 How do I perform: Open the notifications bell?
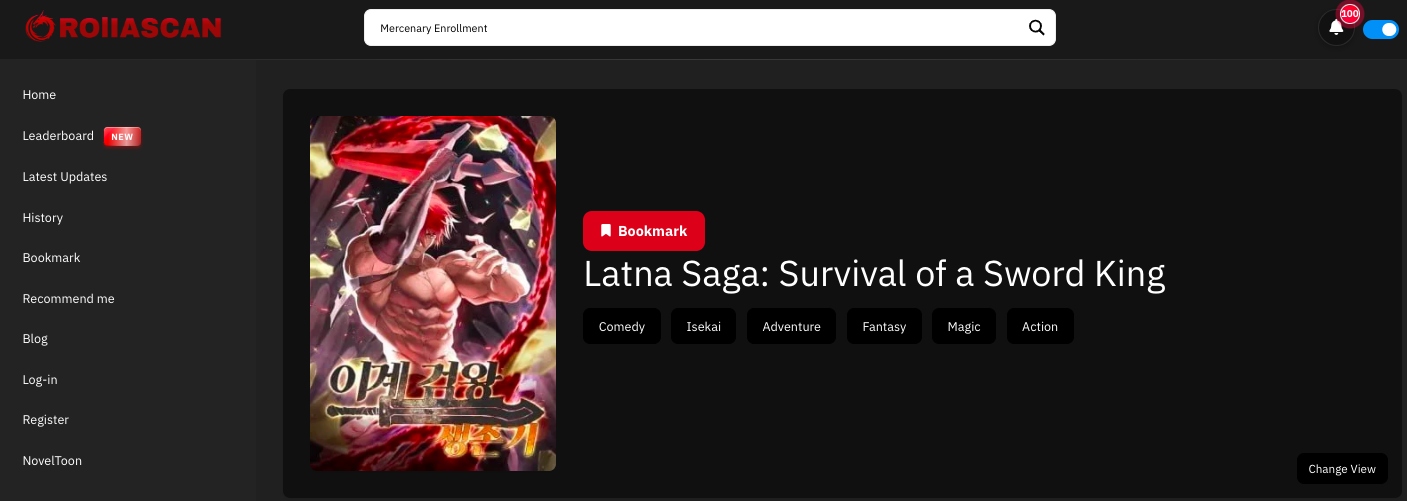(1336, 28)
